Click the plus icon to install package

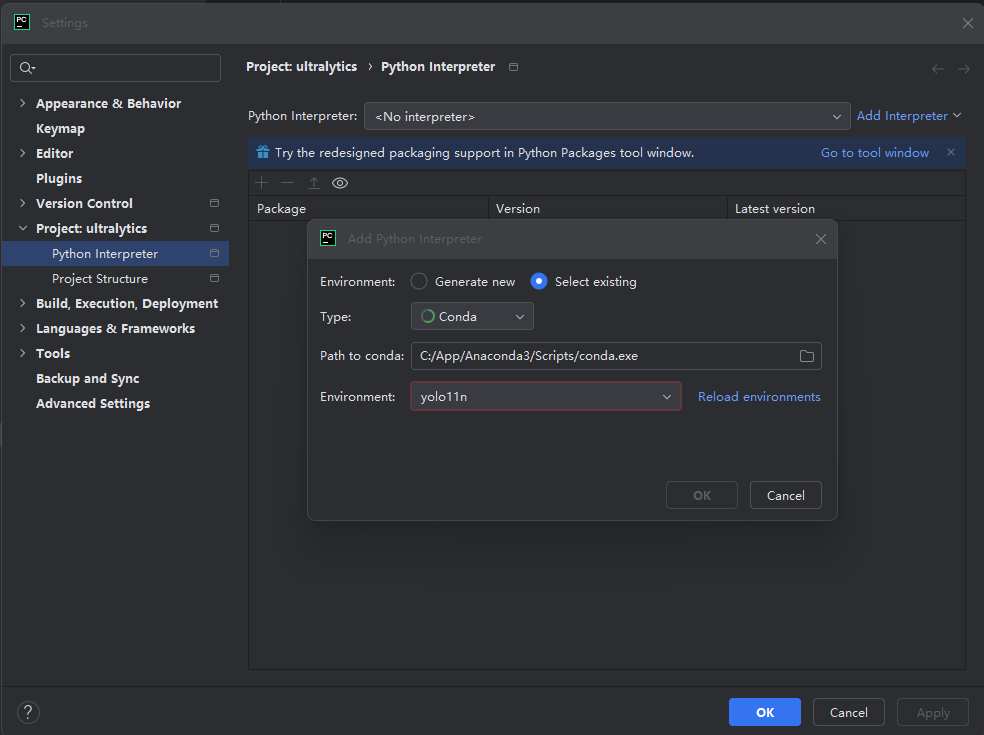coord(262,183)
